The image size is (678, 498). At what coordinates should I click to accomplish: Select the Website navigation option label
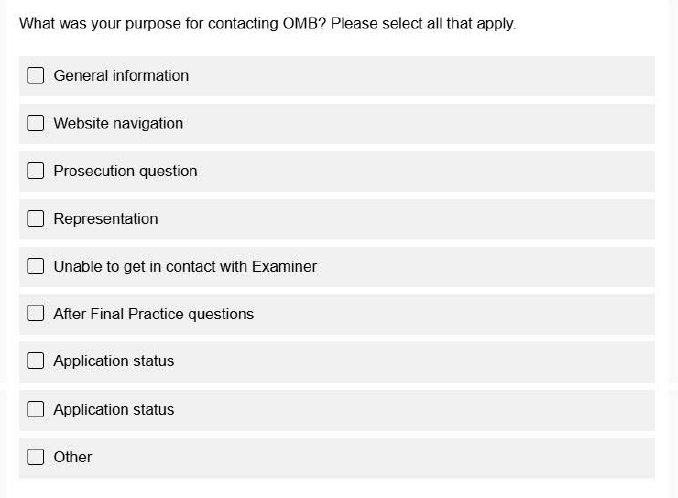click(x=118, y=124)
